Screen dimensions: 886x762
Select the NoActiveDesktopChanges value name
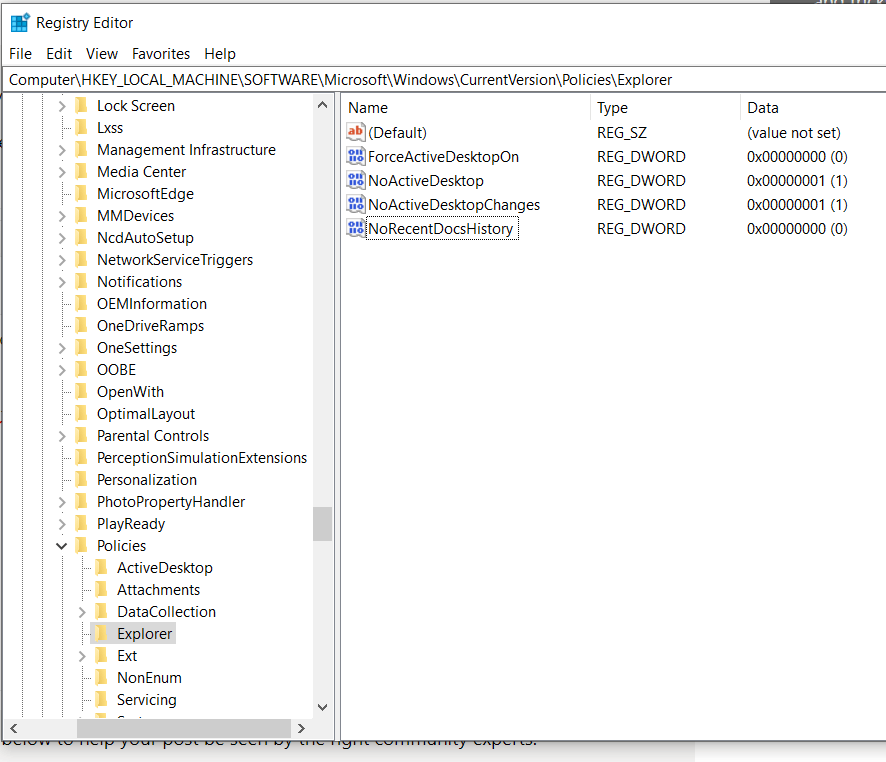[x=454, y=204]
